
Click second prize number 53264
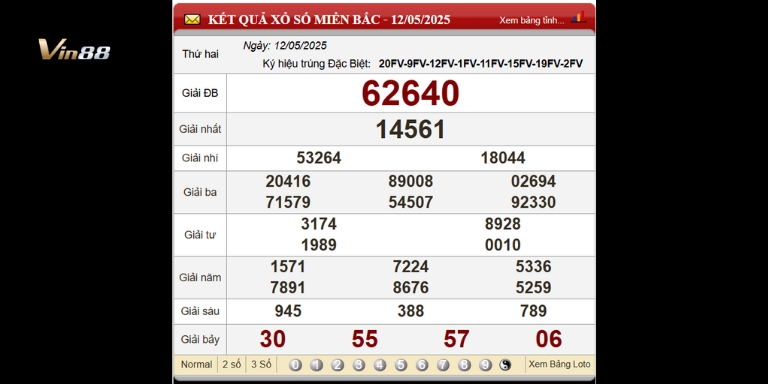(x=319, y=158)
